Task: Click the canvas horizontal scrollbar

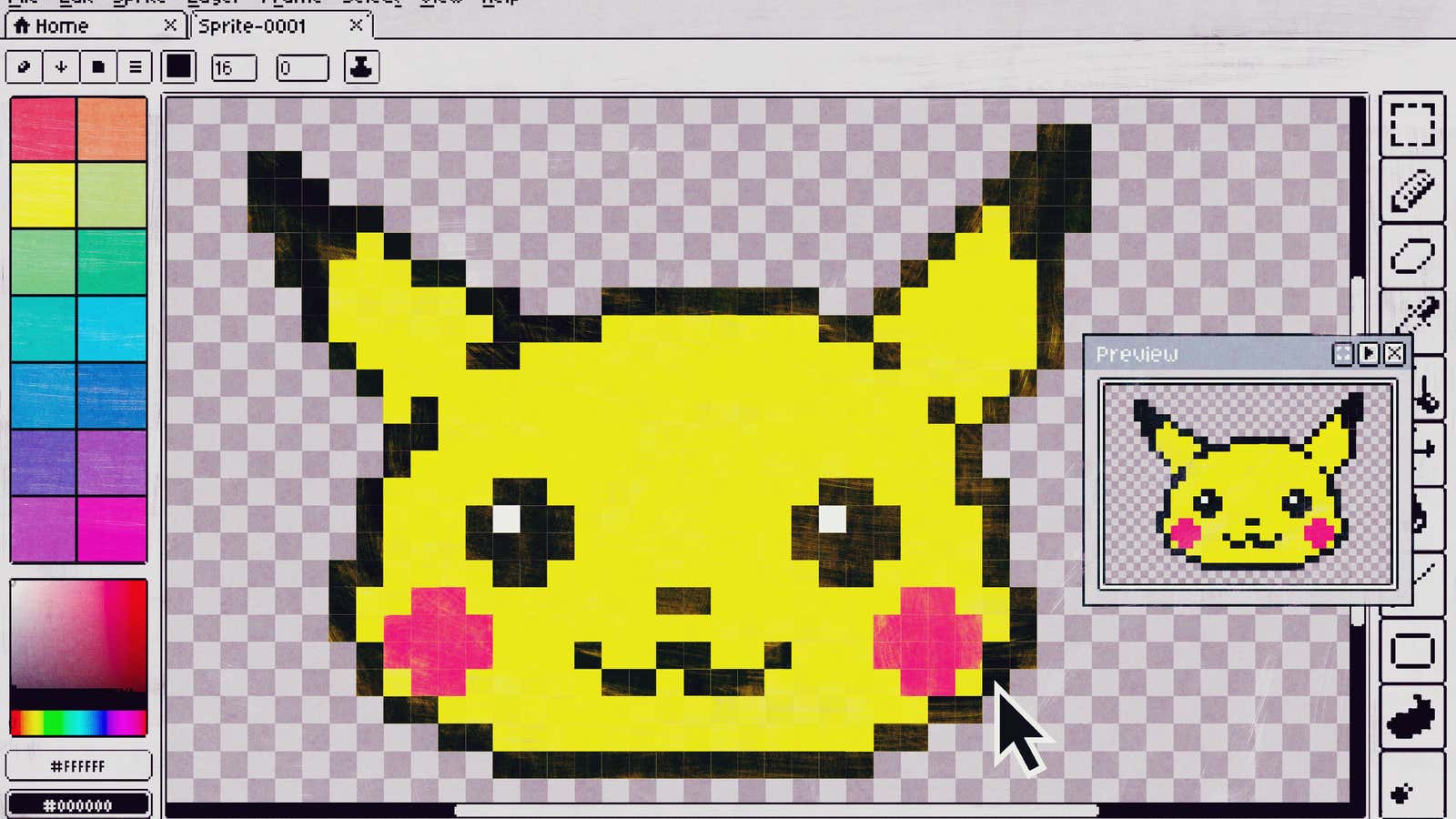Action: pos(775,810)
